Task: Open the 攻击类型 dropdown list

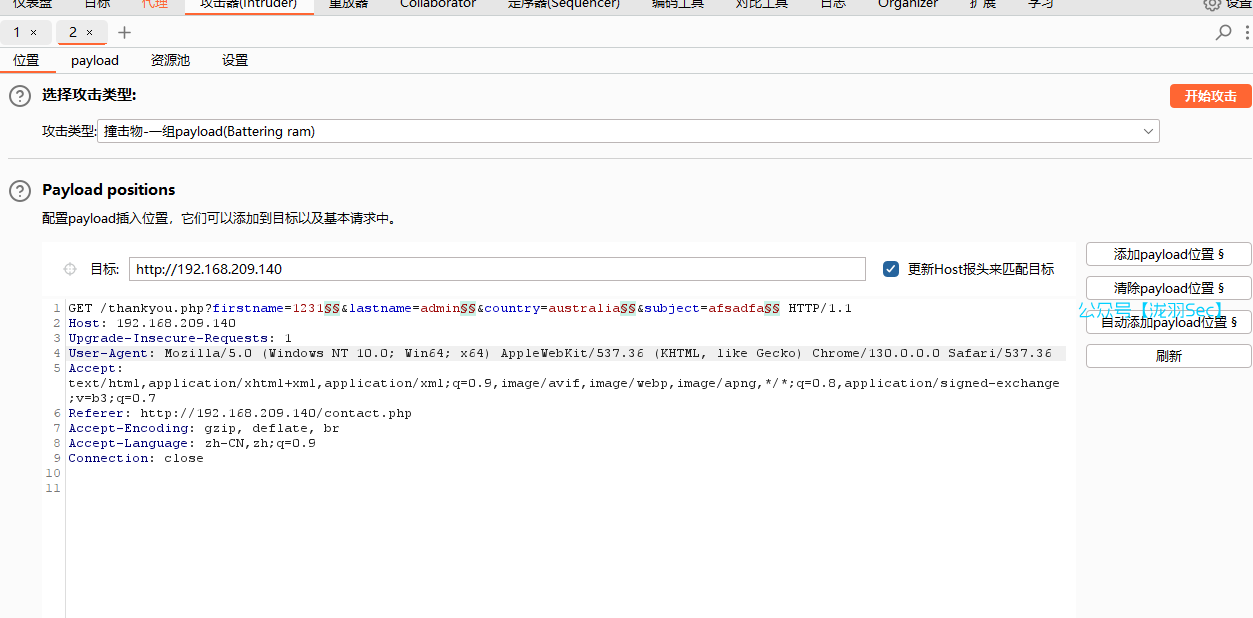Action: click(1147, 130)
